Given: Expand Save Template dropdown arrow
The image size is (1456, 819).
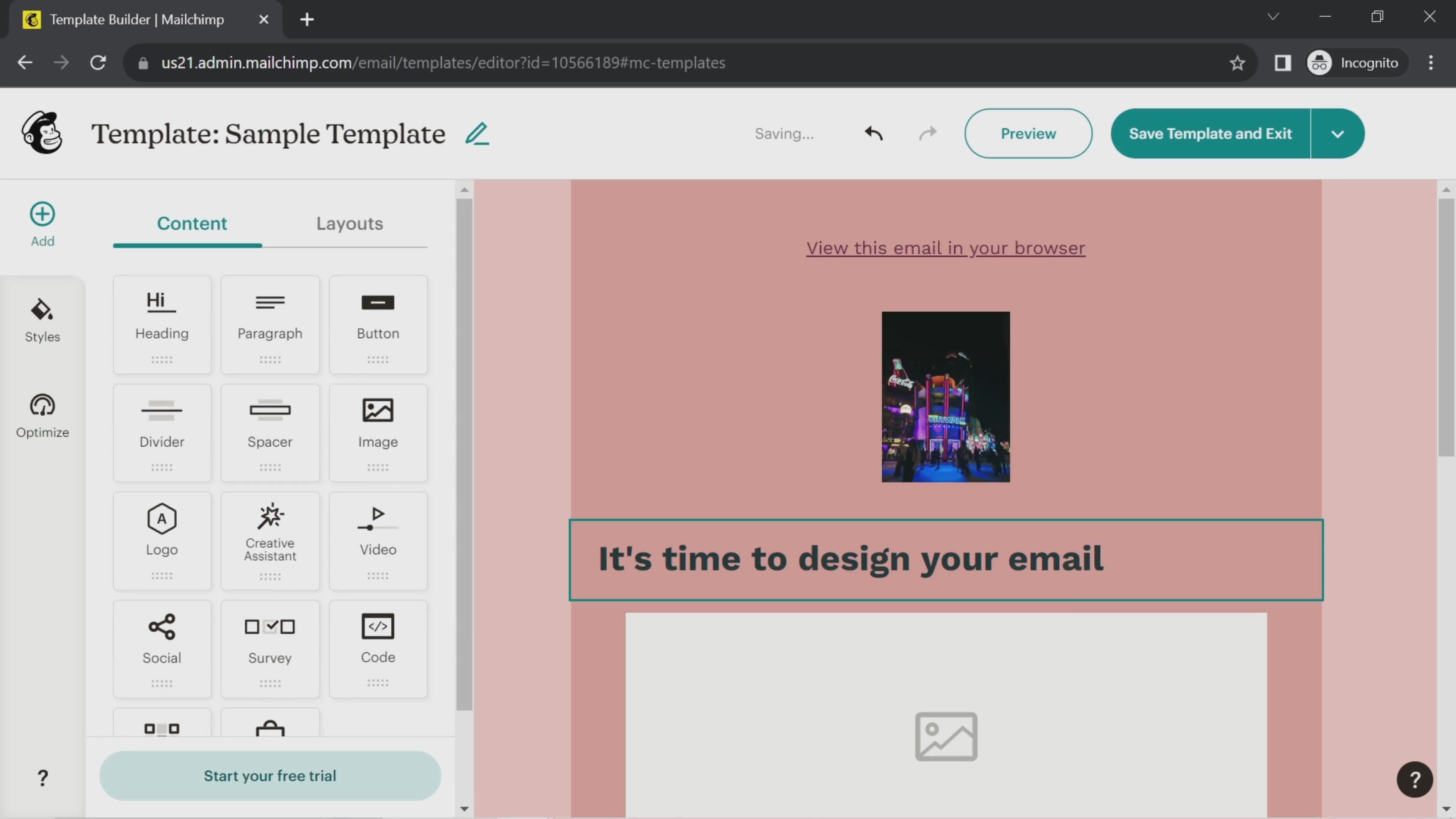Looking at the screenshot, I should click(1338, 133).
